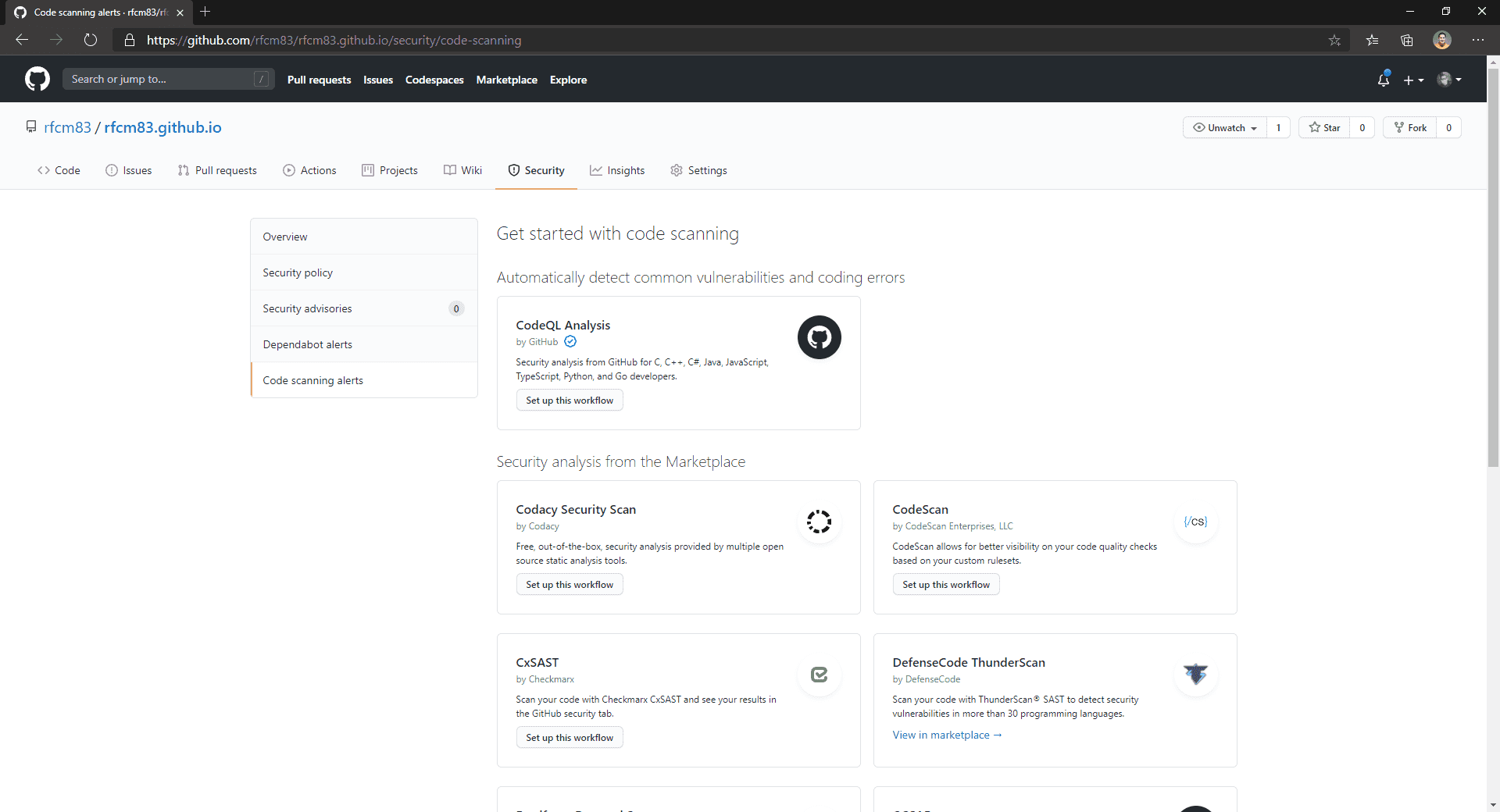Click Pull requests in top navigation
This screenshot has width=1500, height=812.
319,80
